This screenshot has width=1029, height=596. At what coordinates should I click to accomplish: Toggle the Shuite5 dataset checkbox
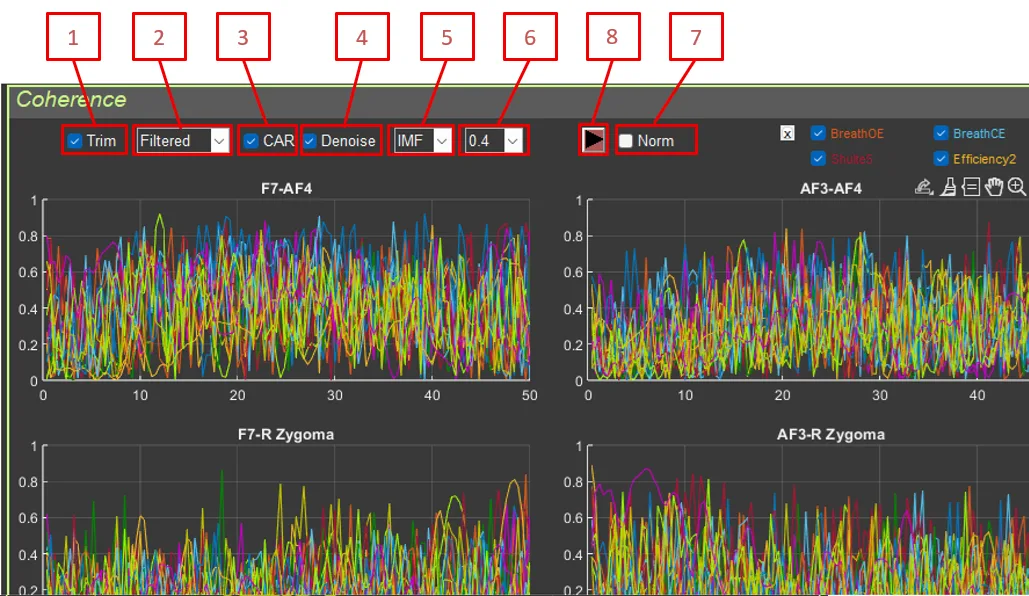click(x=818, y=158)
